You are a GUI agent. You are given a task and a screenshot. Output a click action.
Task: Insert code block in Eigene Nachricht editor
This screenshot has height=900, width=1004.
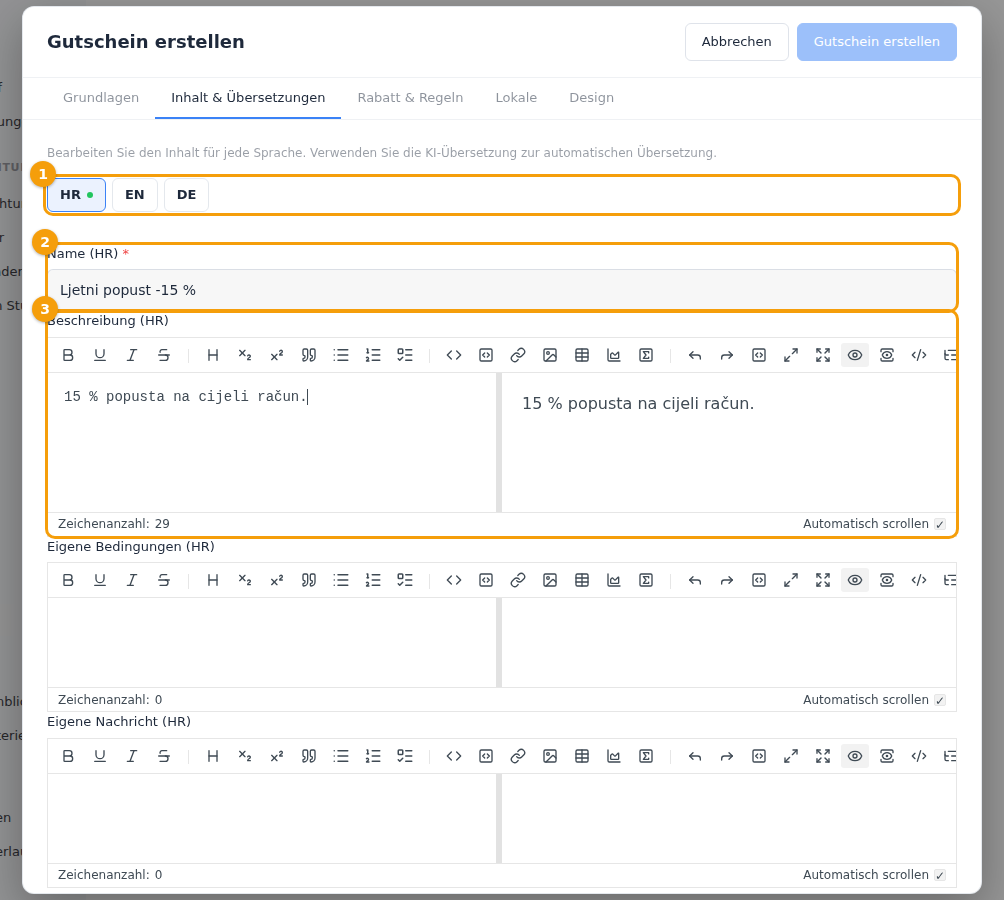(486, 757)
